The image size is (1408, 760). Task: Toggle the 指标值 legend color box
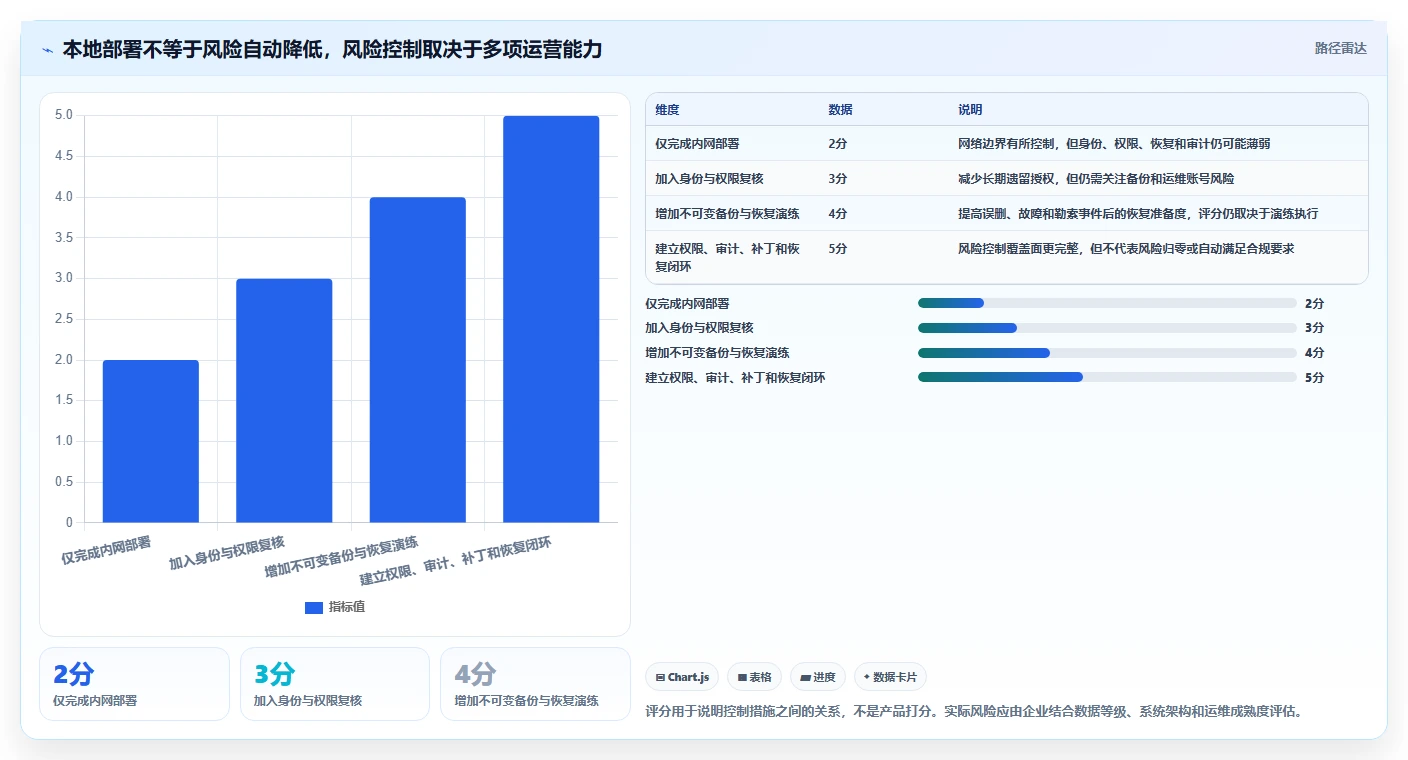(x=314, y=607)
